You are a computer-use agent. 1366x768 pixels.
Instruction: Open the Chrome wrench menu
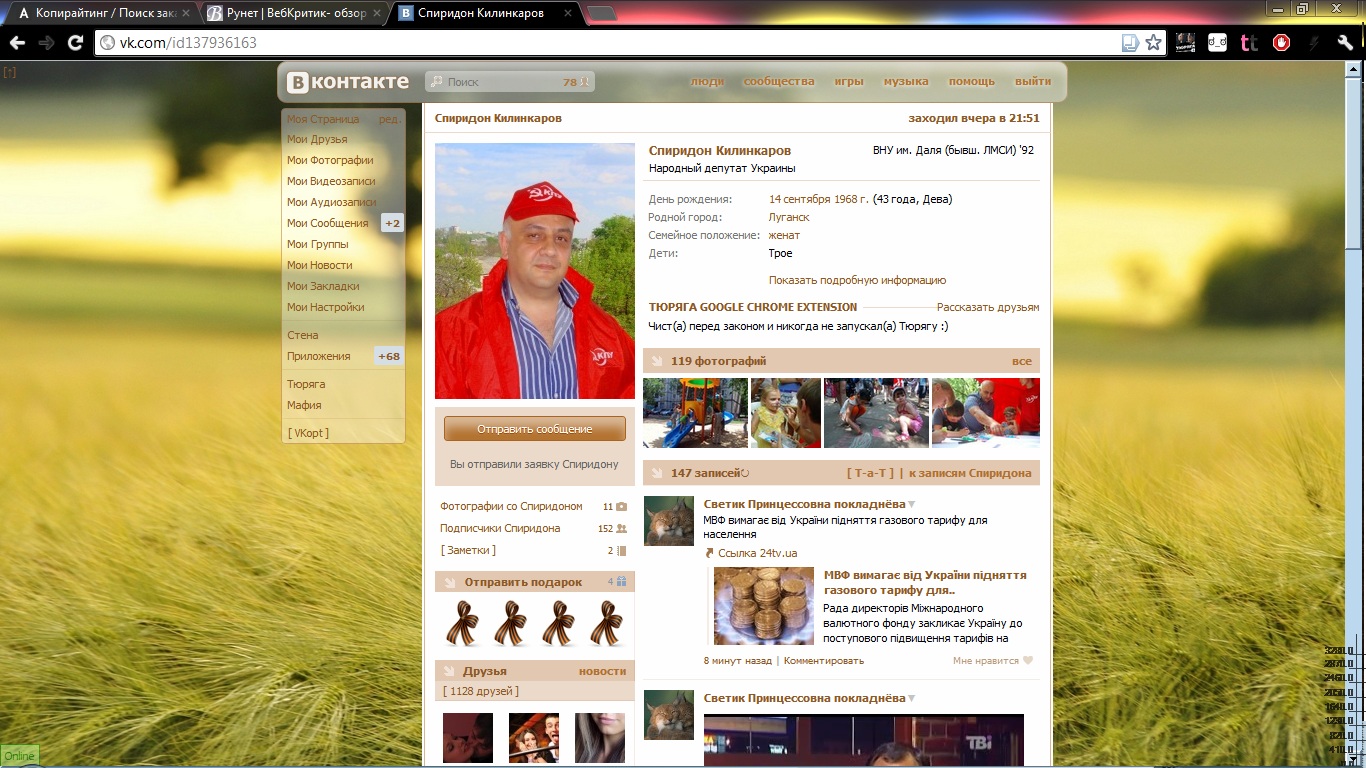pyautogui.click(x=1345, y=42)
